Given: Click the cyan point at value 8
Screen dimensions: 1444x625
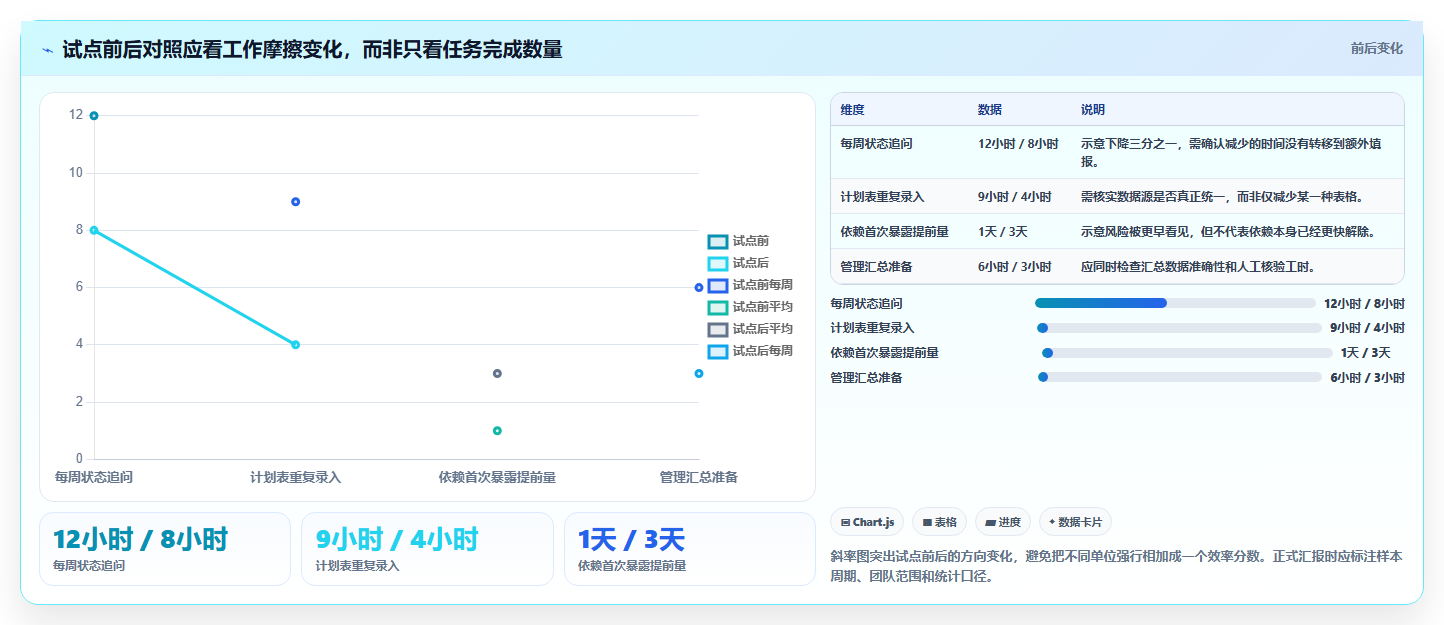Looking at the screenshot, I should [94, 230].
